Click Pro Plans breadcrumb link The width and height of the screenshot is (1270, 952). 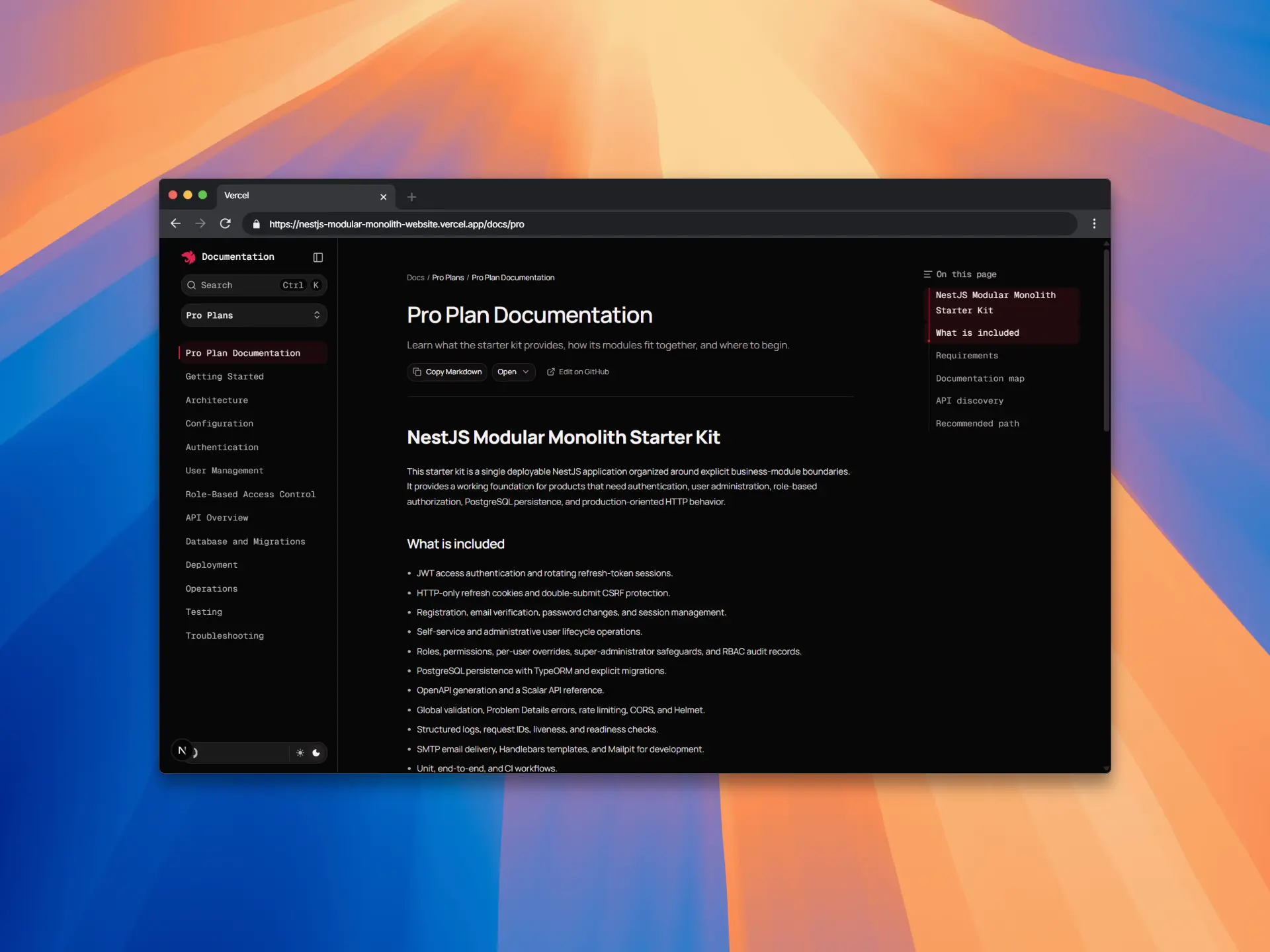tap(448, 278)
